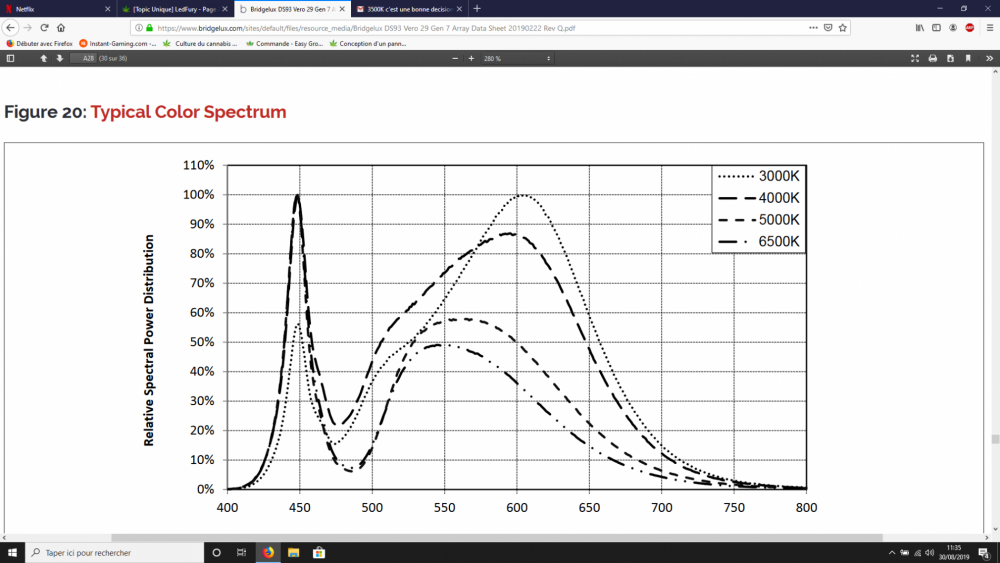Switch PDF to presentation mode
Viewport: 1000px width, 563px height.
(x=915, y=58)
